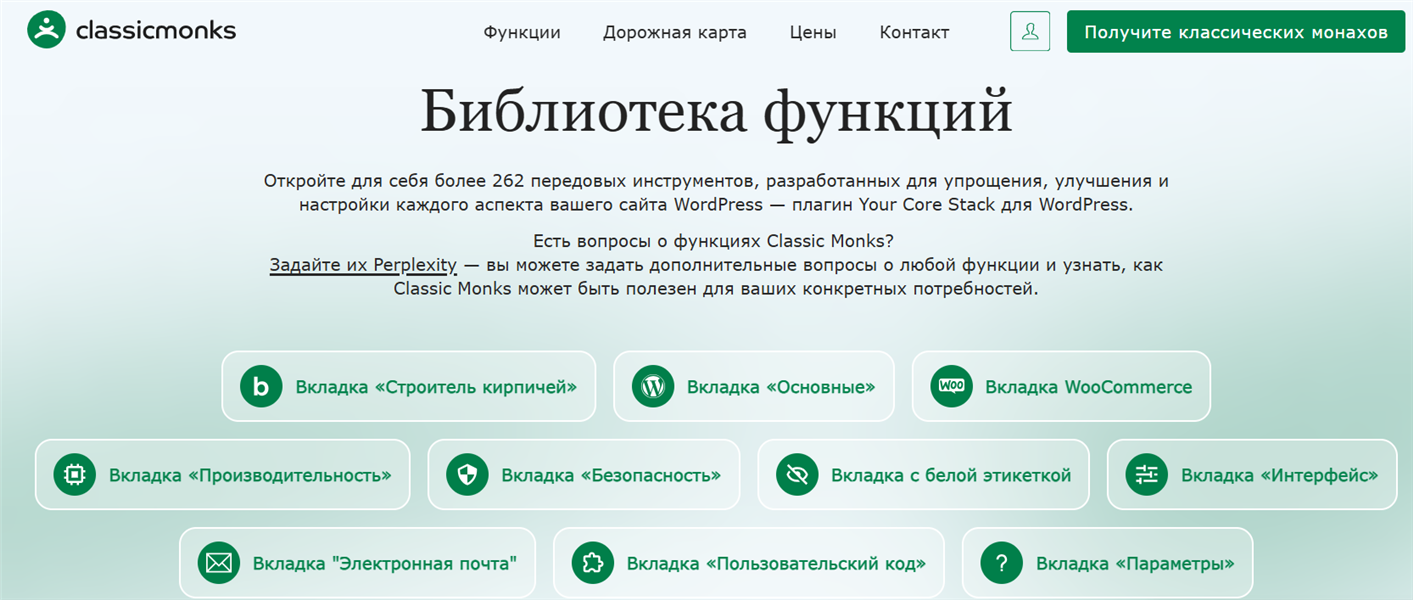Click the WooCommerce logo icon

tap(951, 386)
